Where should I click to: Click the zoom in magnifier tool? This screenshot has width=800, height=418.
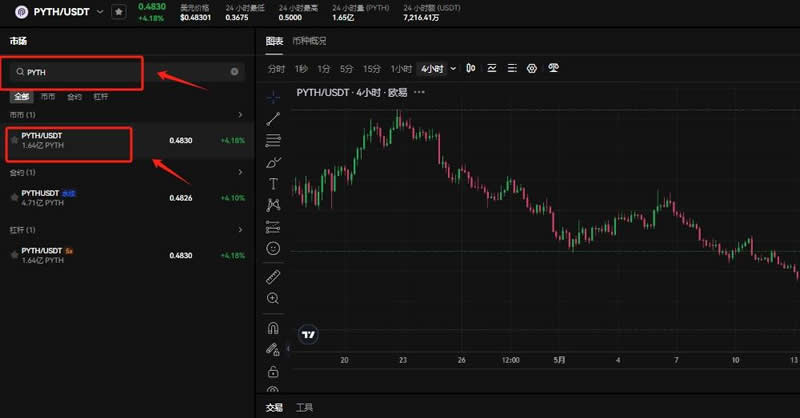274,298
